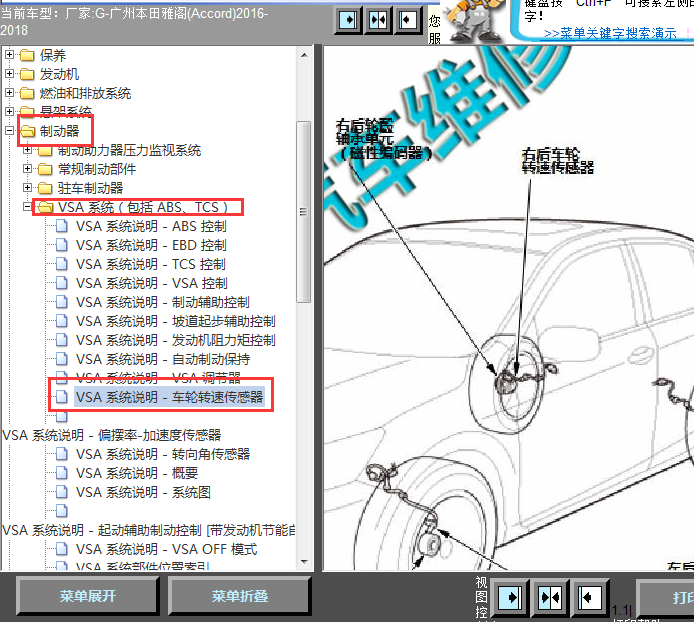Open VSA 系统说明 - 系统图
The width and height of the screenshot is (694, 622).
(x=143, y=492)
